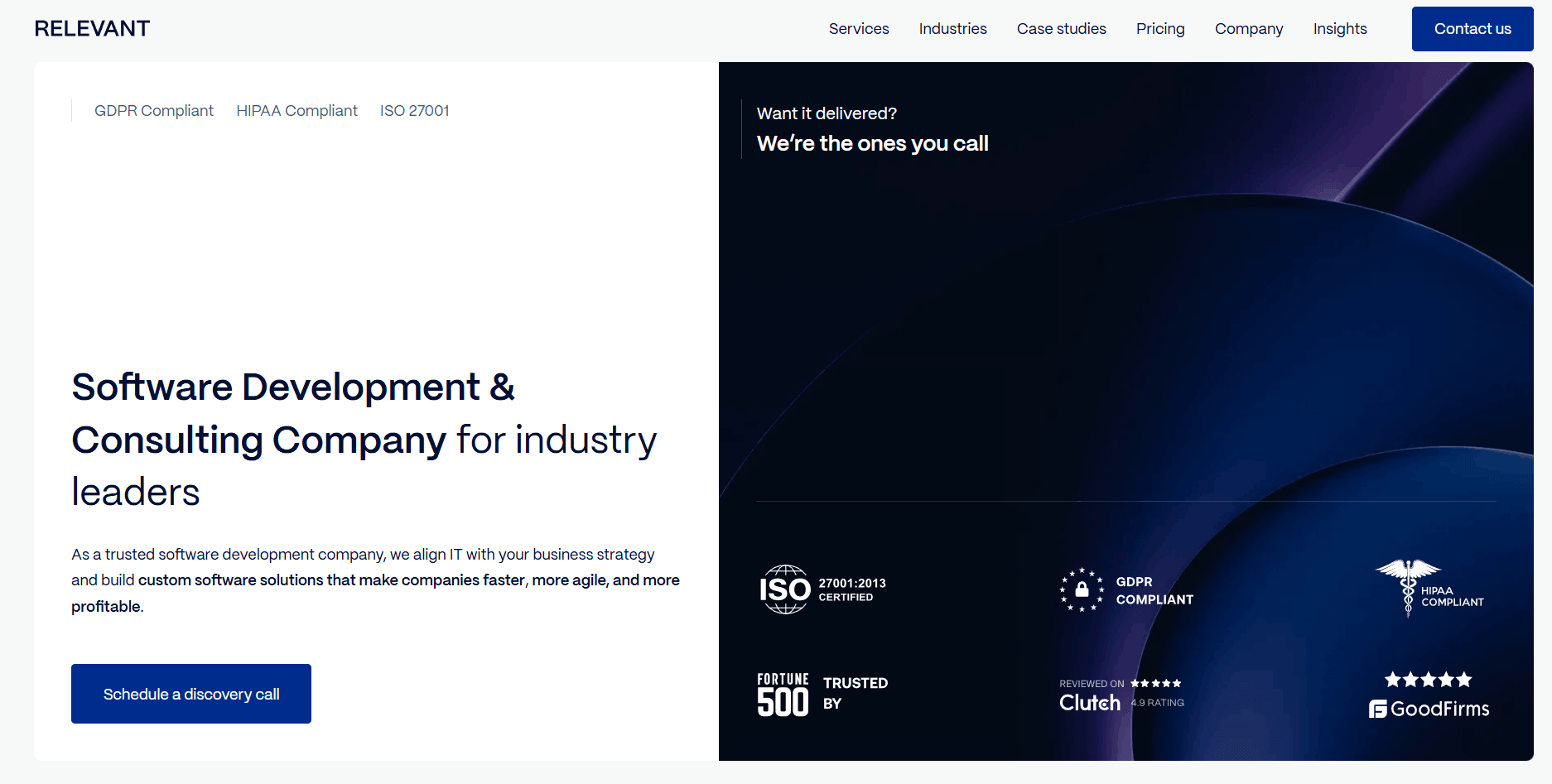Click the Fortune 500 logo

(783, 694)
